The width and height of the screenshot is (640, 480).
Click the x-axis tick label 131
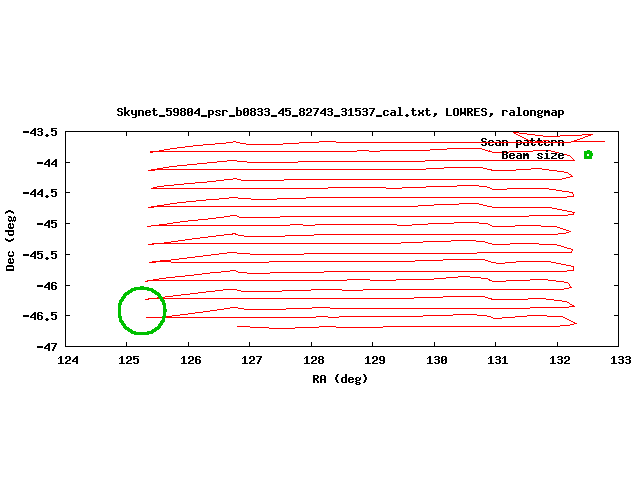(x=498, y=360)
